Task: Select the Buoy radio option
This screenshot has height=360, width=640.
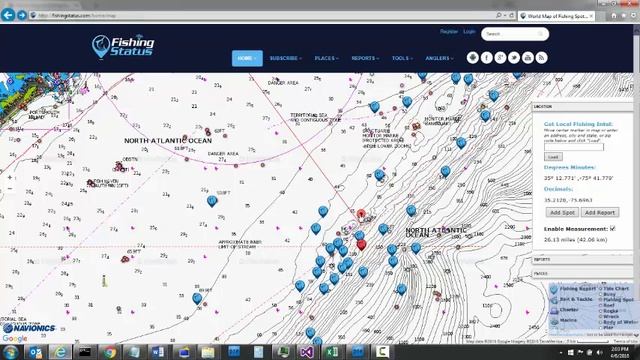Action: (x=601, y=294)
